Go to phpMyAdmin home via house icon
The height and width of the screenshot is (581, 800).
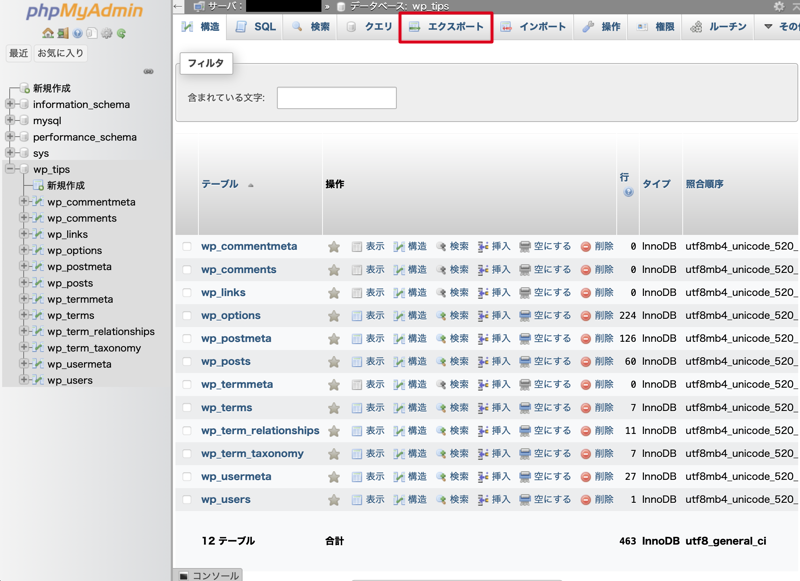pos(48,33)
